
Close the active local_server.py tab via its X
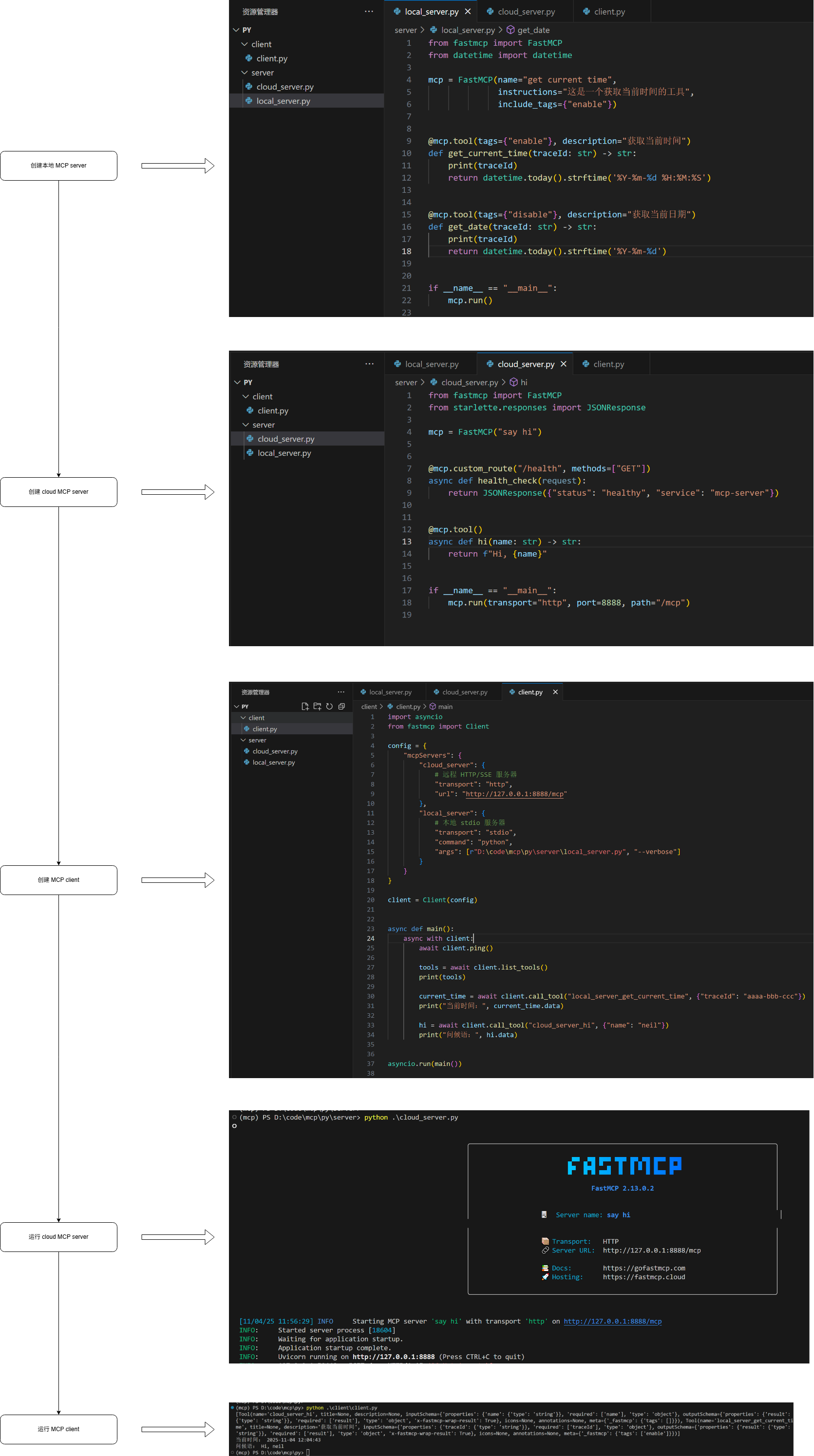coord(468,12)
